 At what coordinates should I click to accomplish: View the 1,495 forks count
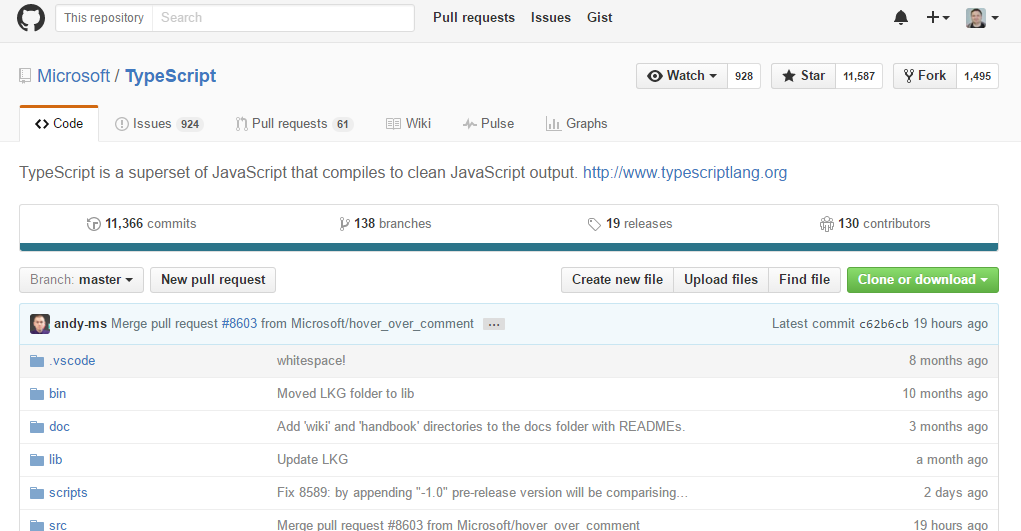coord(977,76)
